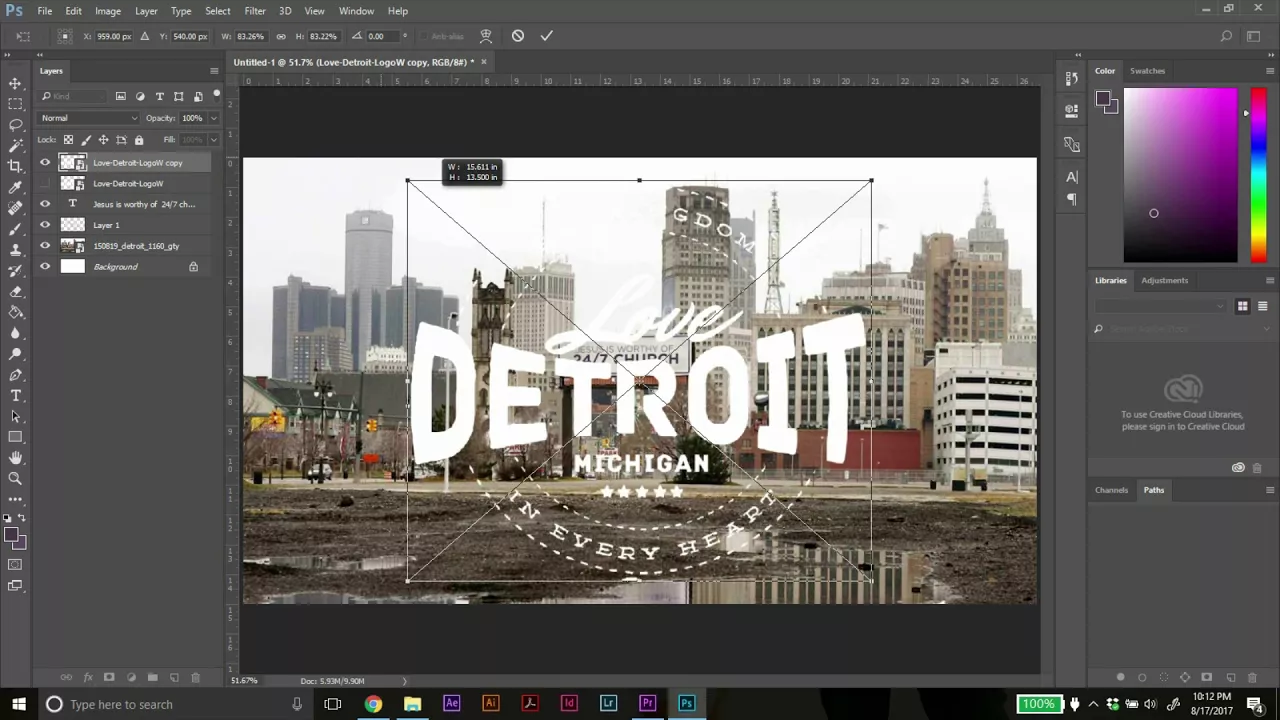
Task: Select the Zoom tool
Action: (x=15, y=479)
